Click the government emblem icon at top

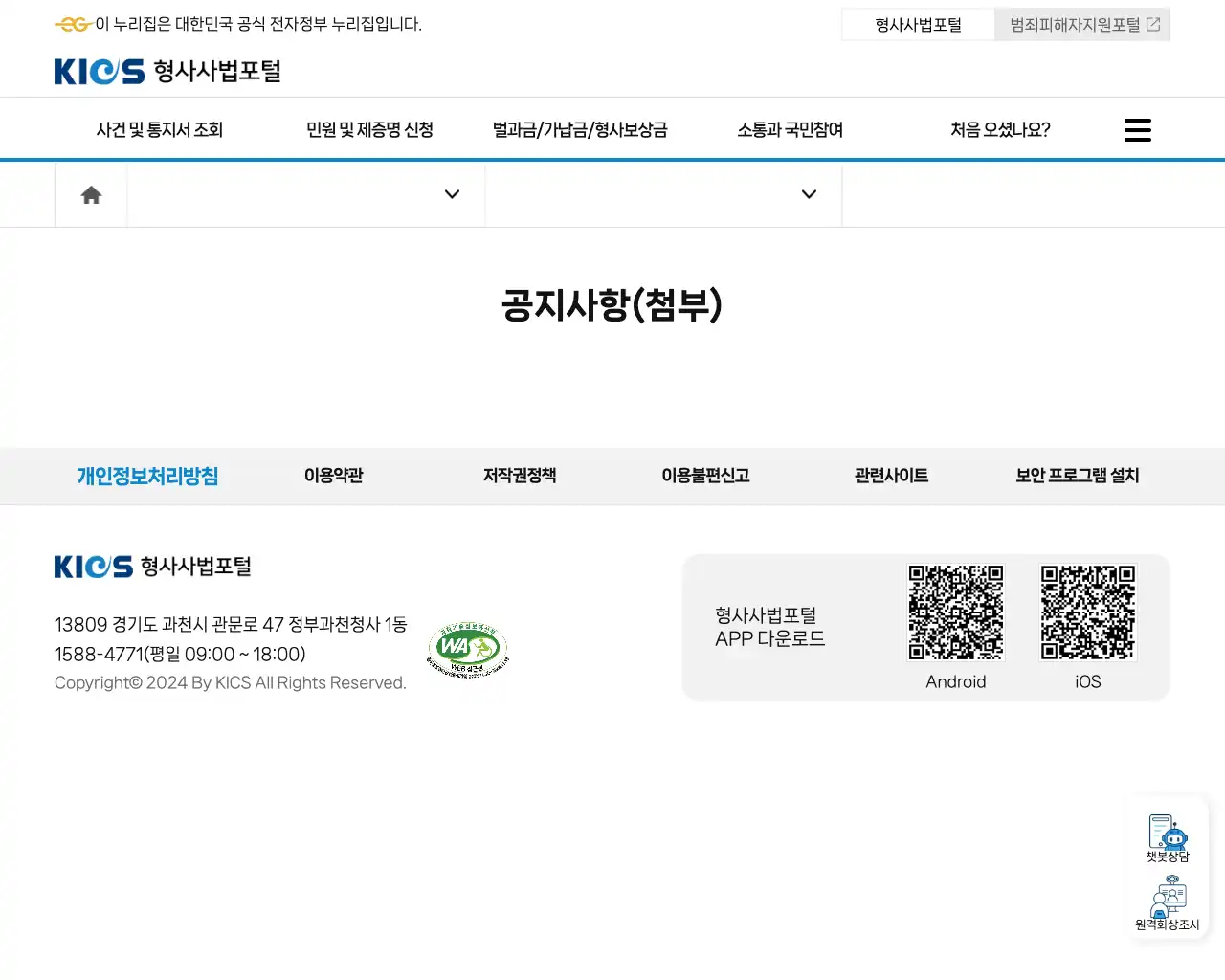73,24
